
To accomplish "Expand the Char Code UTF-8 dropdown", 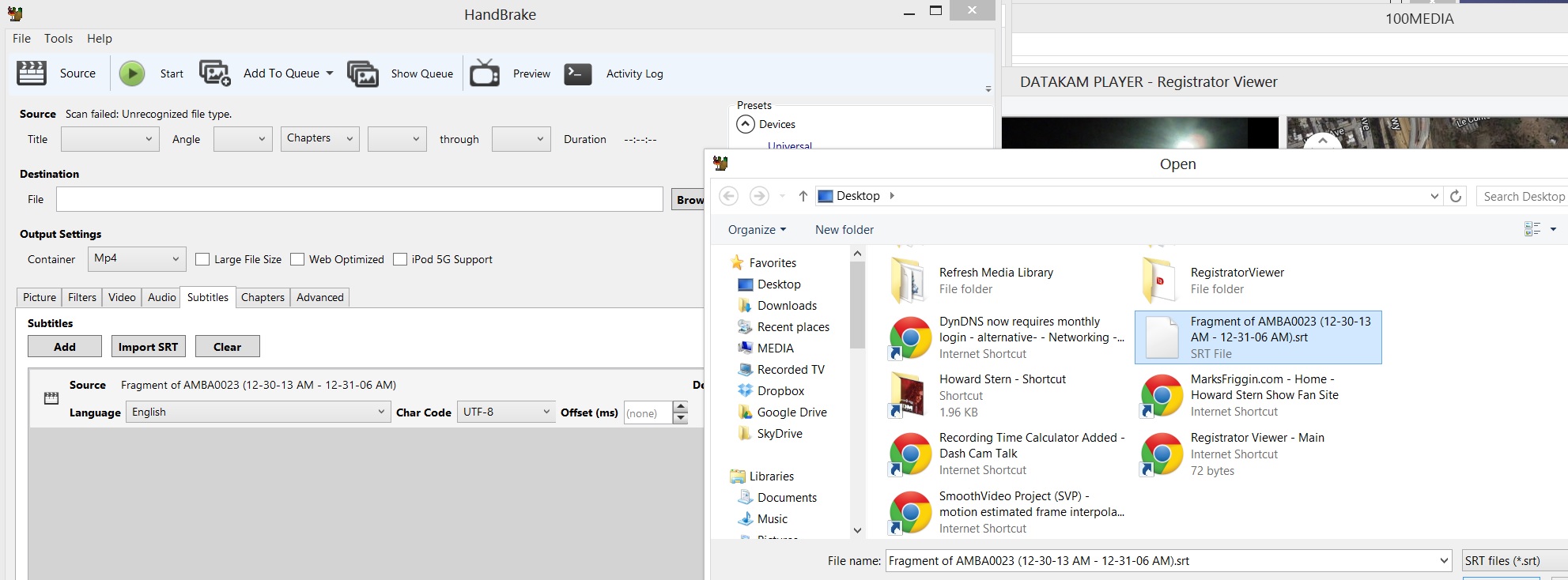I will 506,412.
